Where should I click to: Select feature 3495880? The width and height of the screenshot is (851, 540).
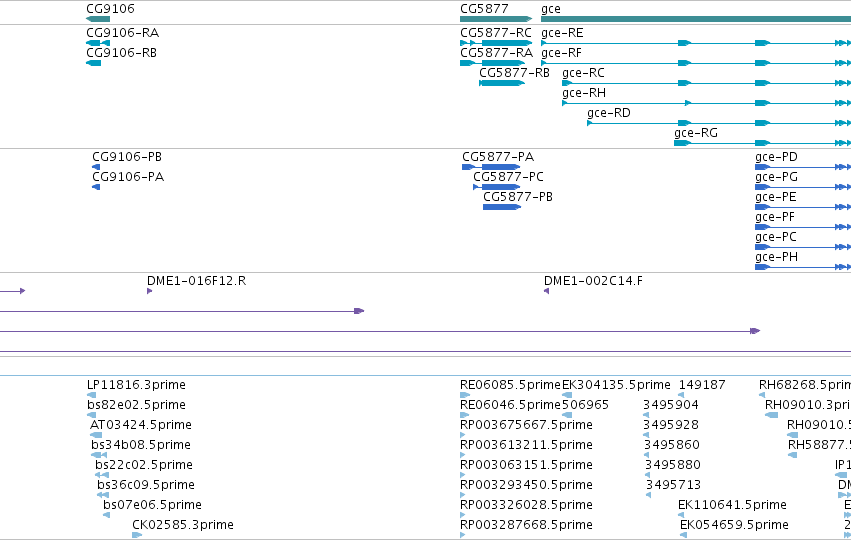(673, 465)
